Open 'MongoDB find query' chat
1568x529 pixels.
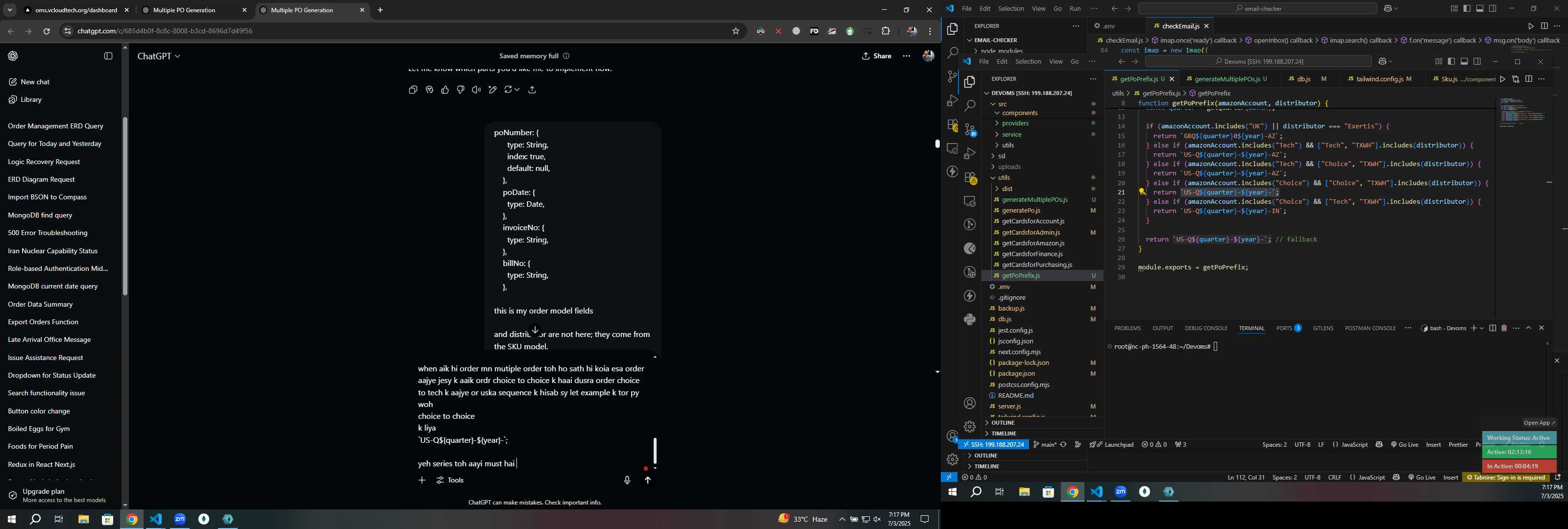click(x=40, y=216)
